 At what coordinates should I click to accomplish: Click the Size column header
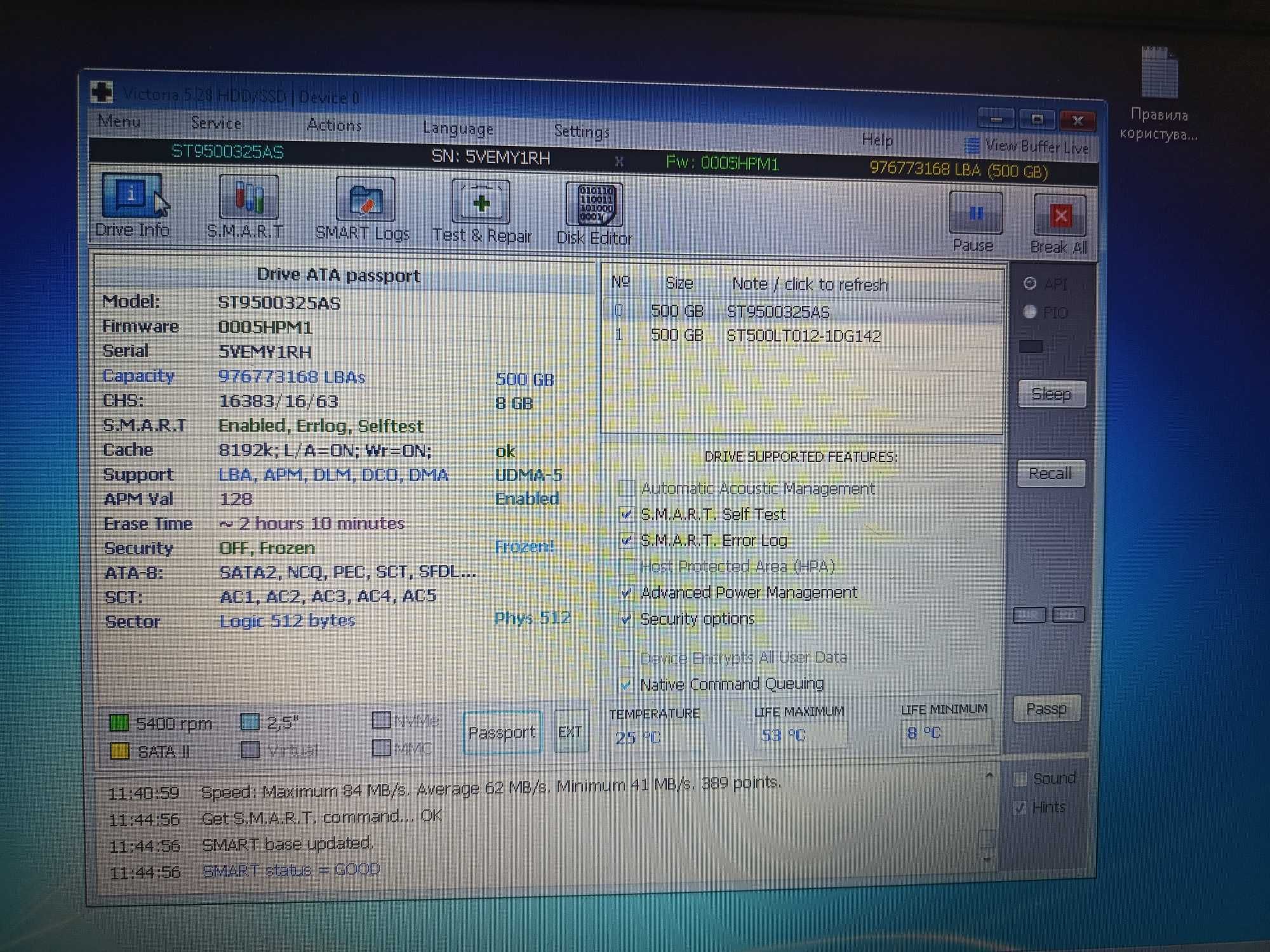pos(679,283)
